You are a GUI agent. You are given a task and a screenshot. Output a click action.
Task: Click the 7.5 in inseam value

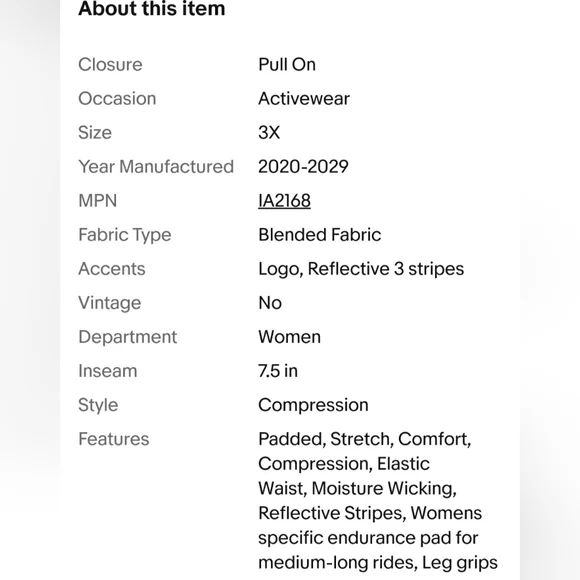[278, 371]
